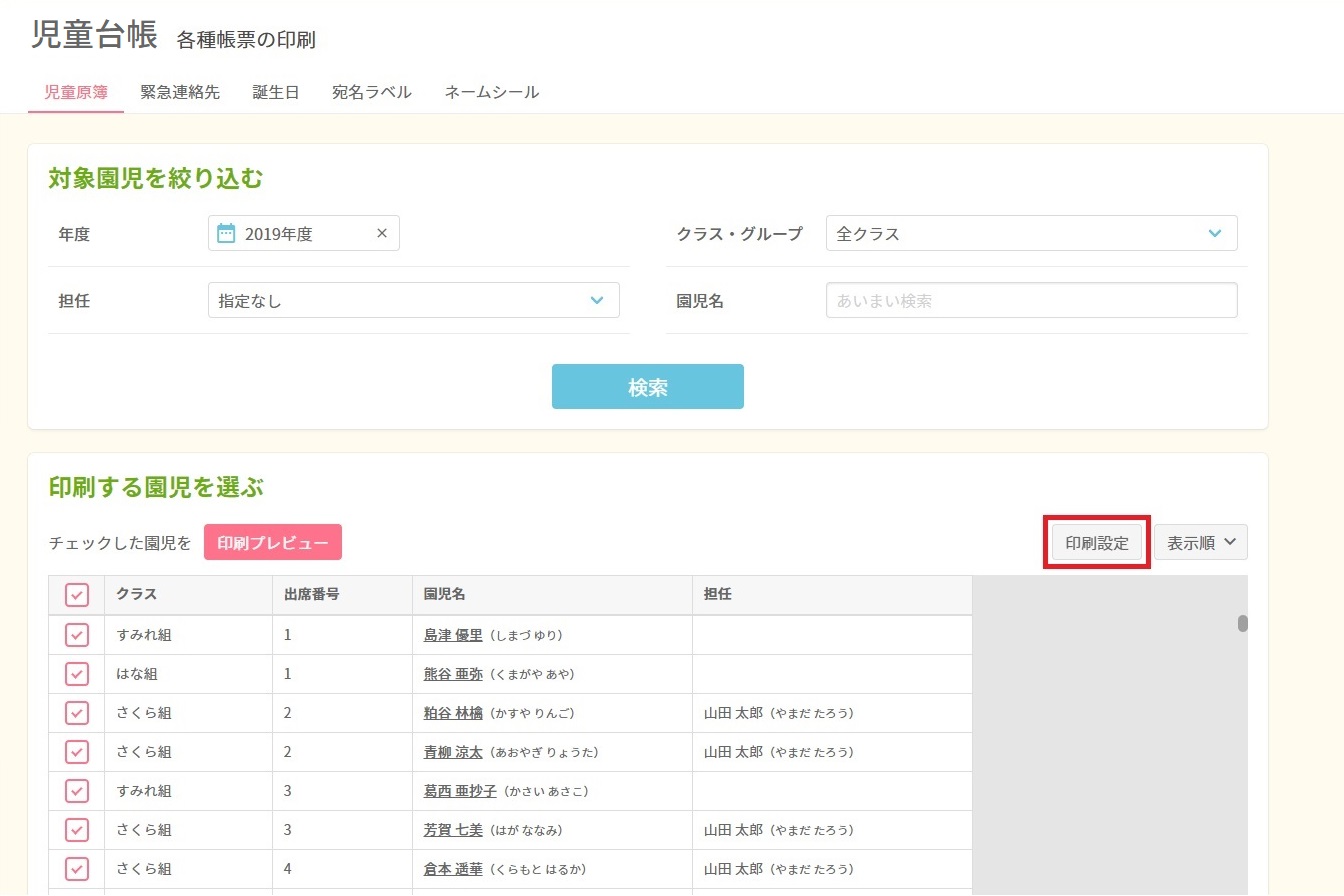The image size is (1344, 896).
Task: Uncheck the checkbox for 島津 優里
Action: click(77, 635)
